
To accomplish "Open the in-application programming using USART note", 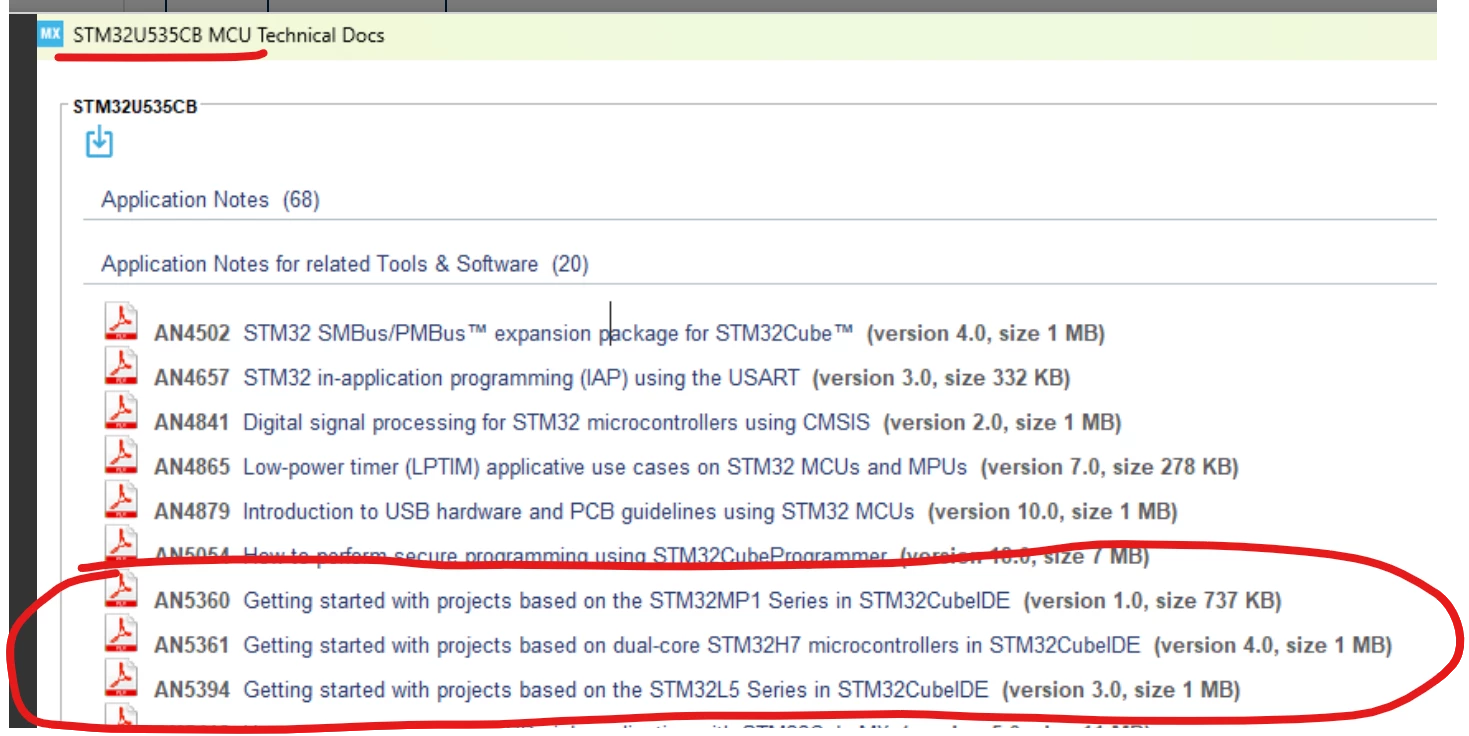I will point(521,378).
